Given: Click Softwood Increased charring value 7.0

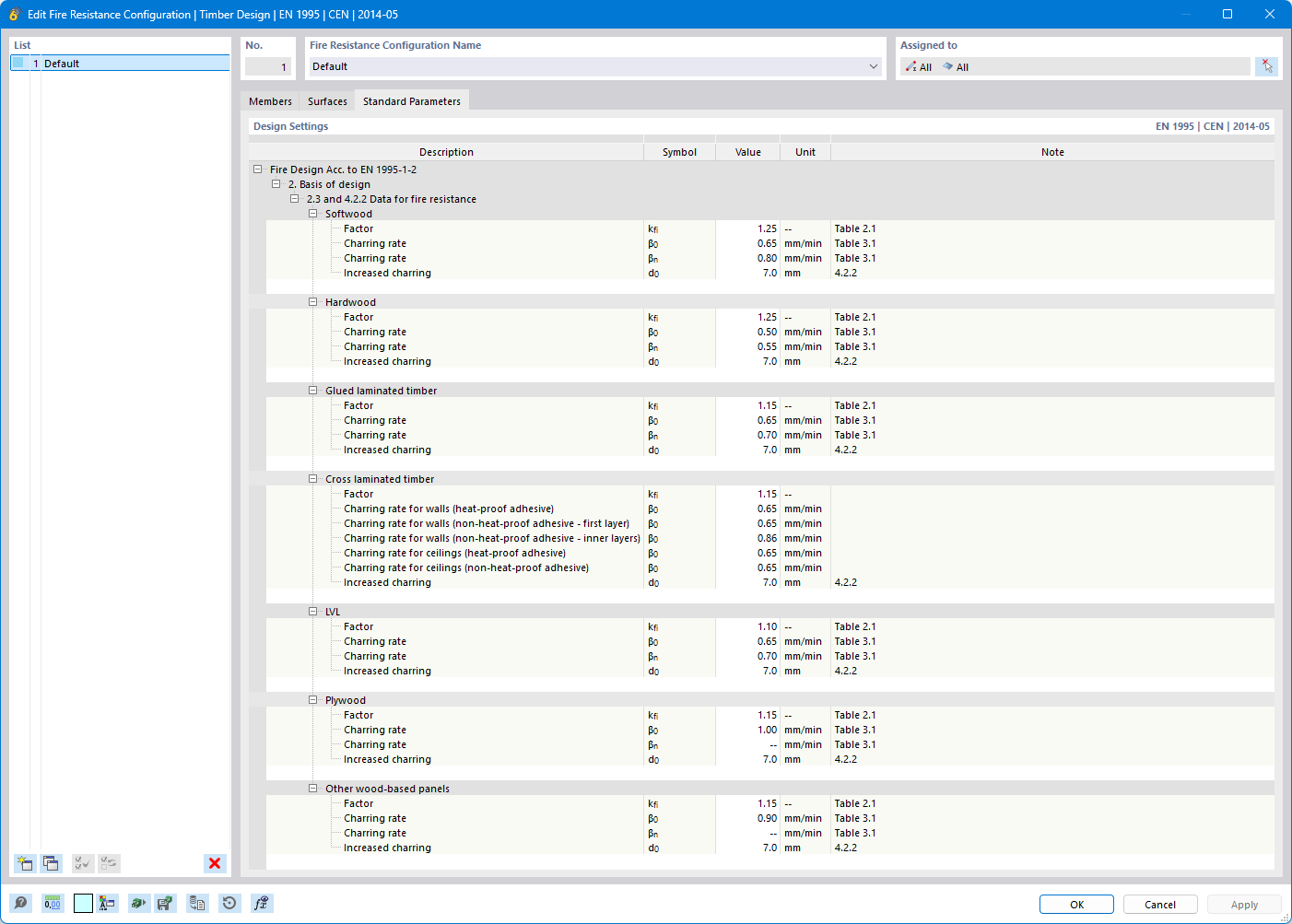Looking at the screenshot, I should [747, 273].
